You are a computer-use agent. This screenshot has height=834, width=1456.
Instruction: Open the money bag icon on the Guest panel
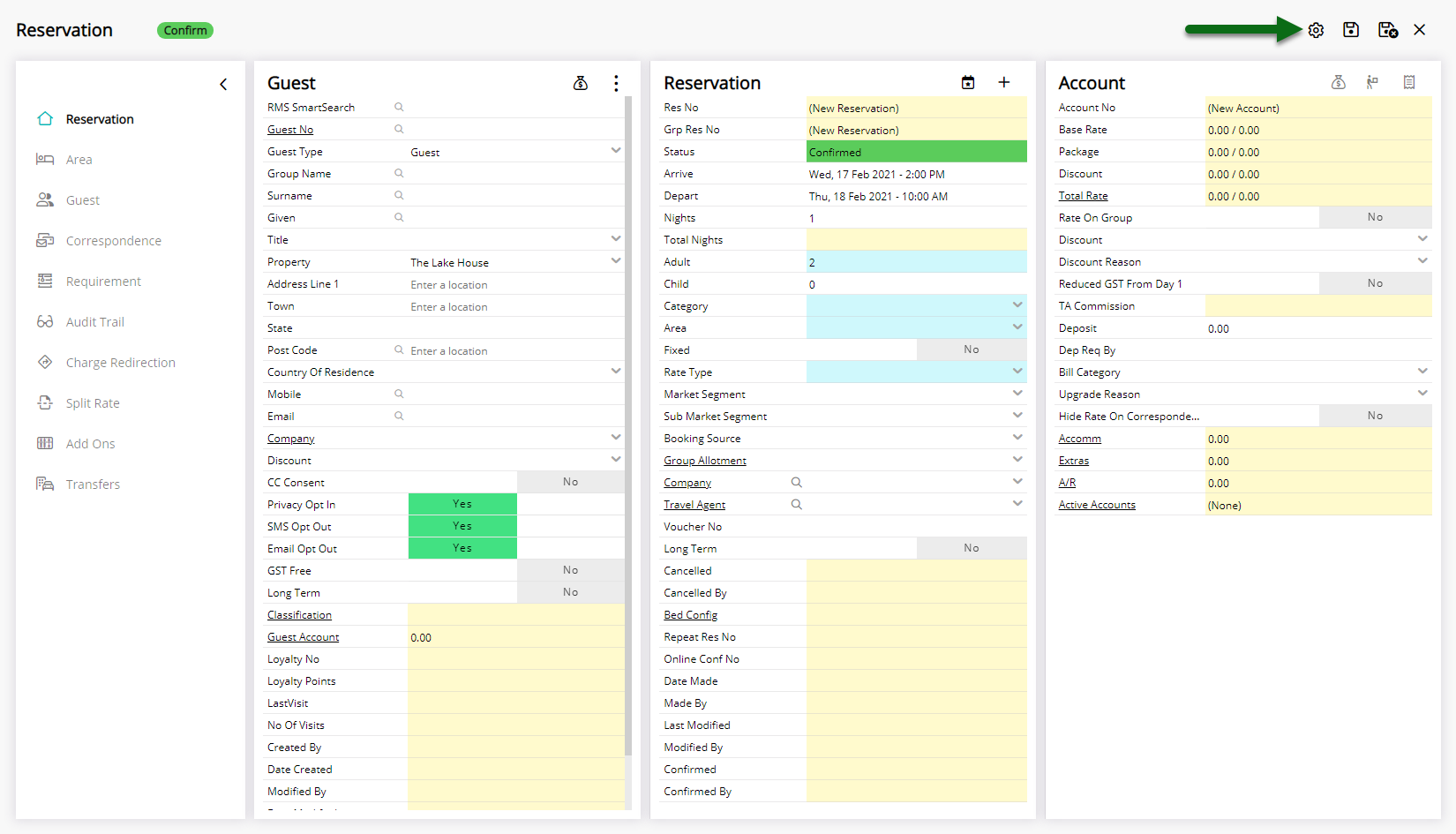click(581, 82)
